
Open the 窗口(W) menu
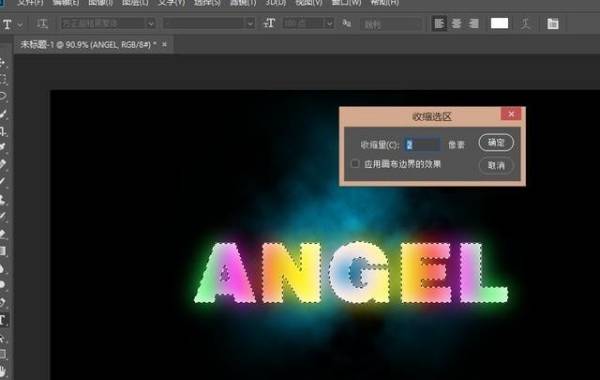pos(346,3)
